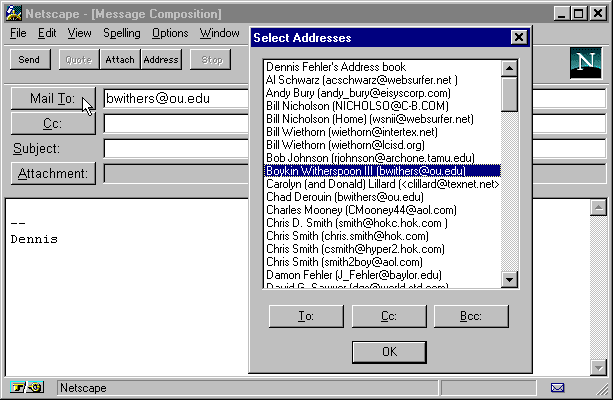Click the envelope mail icon in status bar
Screen dimensions: 613x400
pos(557,387)
